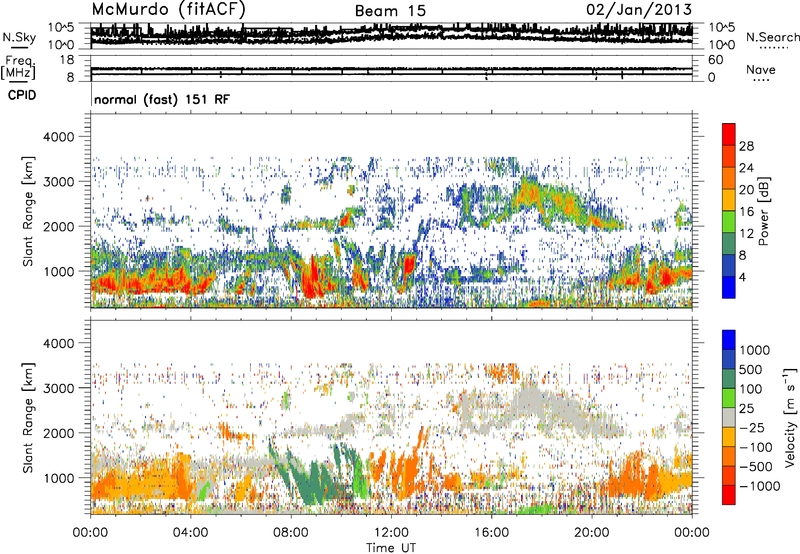Click the 'Time UT' axis title
Image resolution: width=800 pixels, height=554 pixels.
pos(391,547)
